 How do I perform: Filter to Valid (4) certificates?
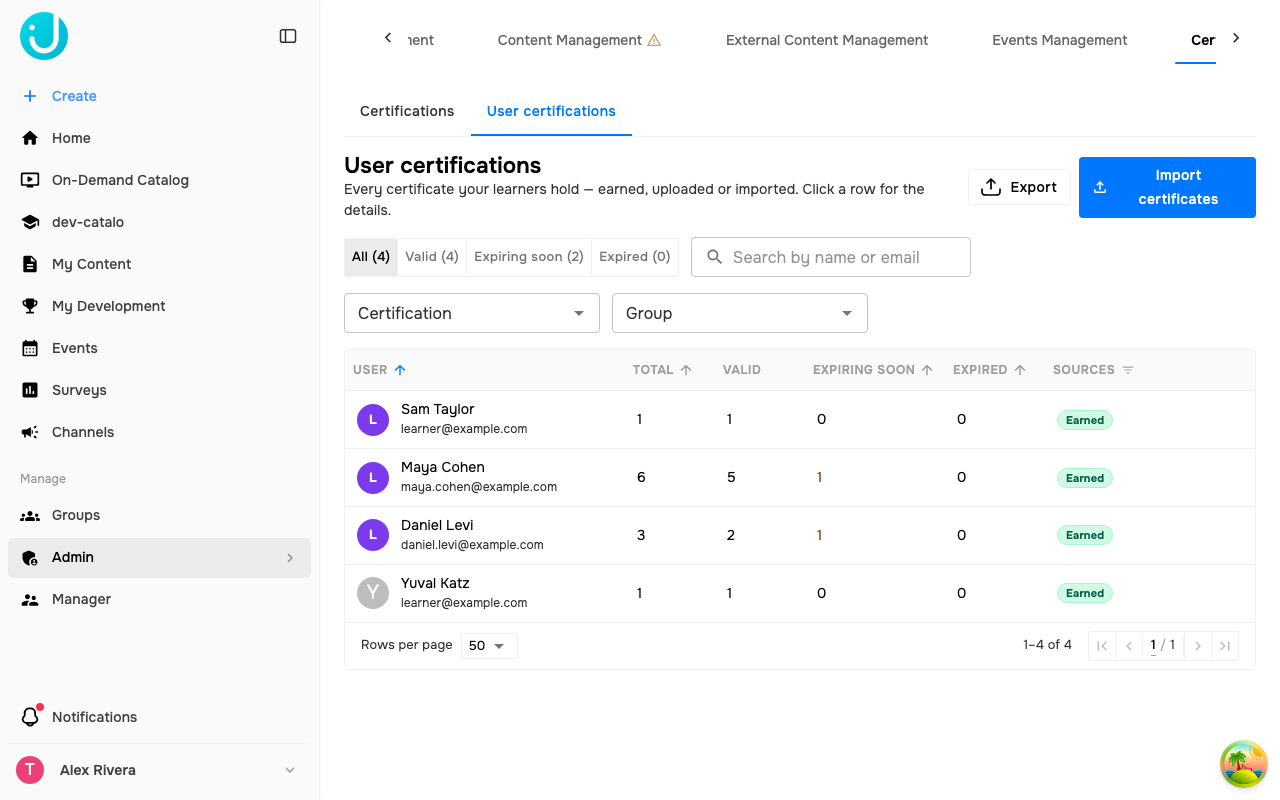click(432, 257)
